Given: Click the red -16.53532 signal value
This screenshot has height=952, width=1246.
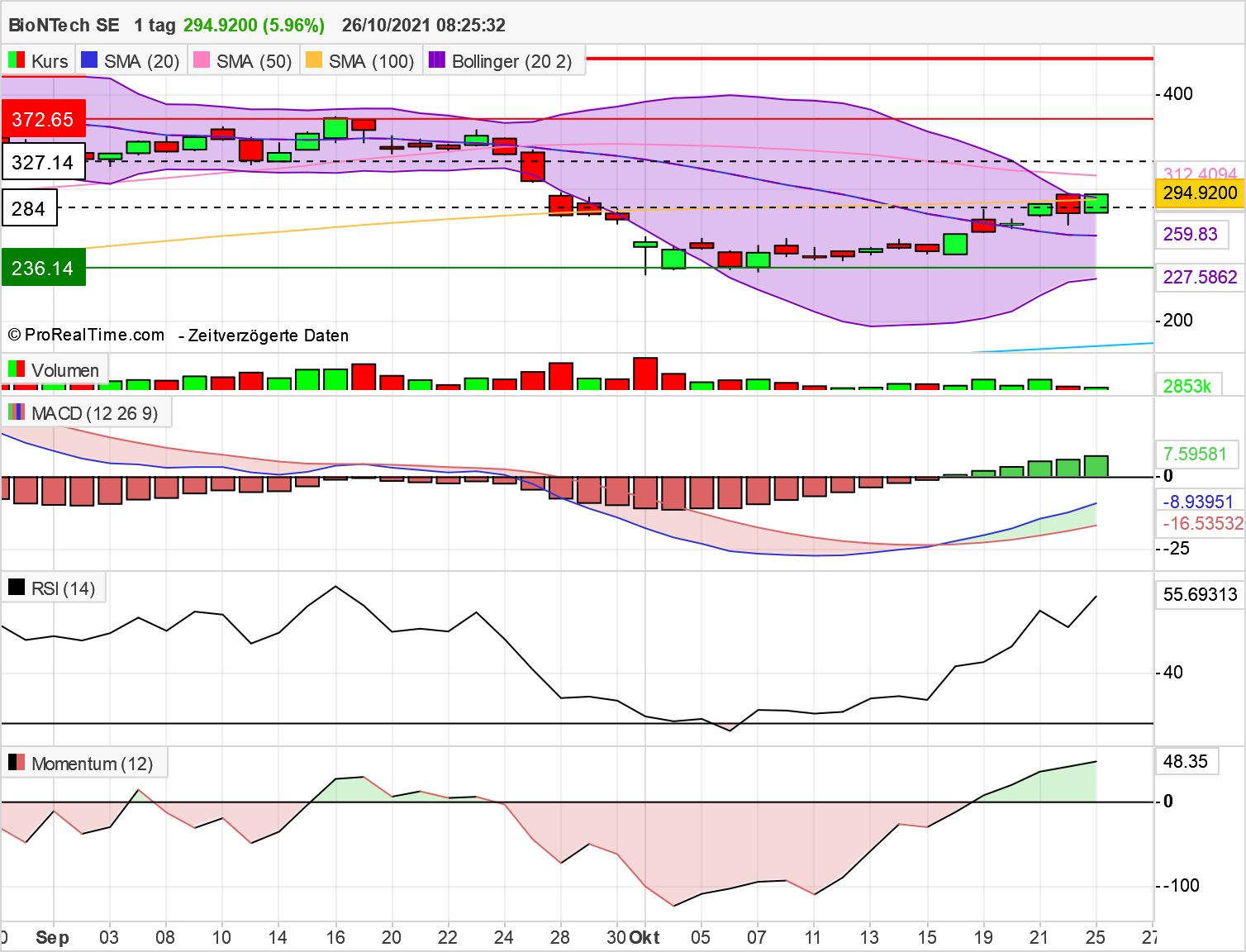Looking at the screenshot, I should [1203, 523].
